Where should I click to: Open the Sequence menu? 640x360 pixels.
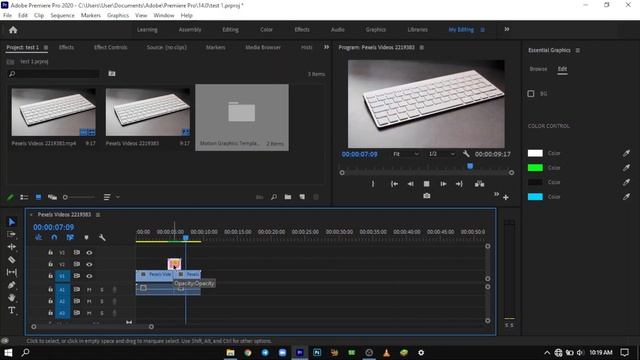tap(62, 16)
